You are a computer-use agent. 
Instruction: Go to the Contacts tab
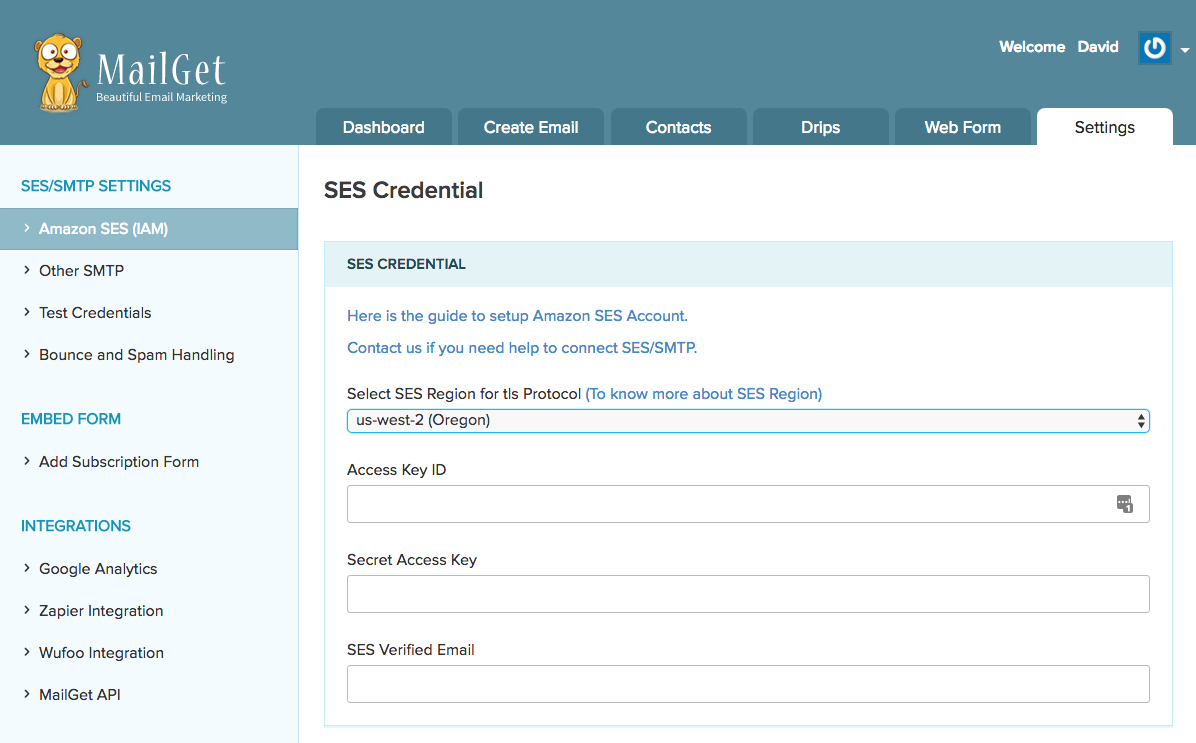pyautogui.click(x=678, y=127)
